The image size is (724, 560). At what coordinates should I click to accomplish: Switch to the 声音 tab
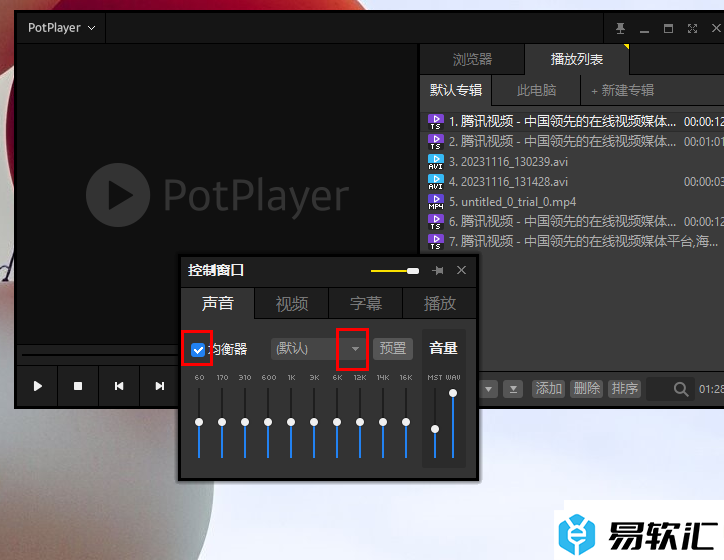coord(217,303)
